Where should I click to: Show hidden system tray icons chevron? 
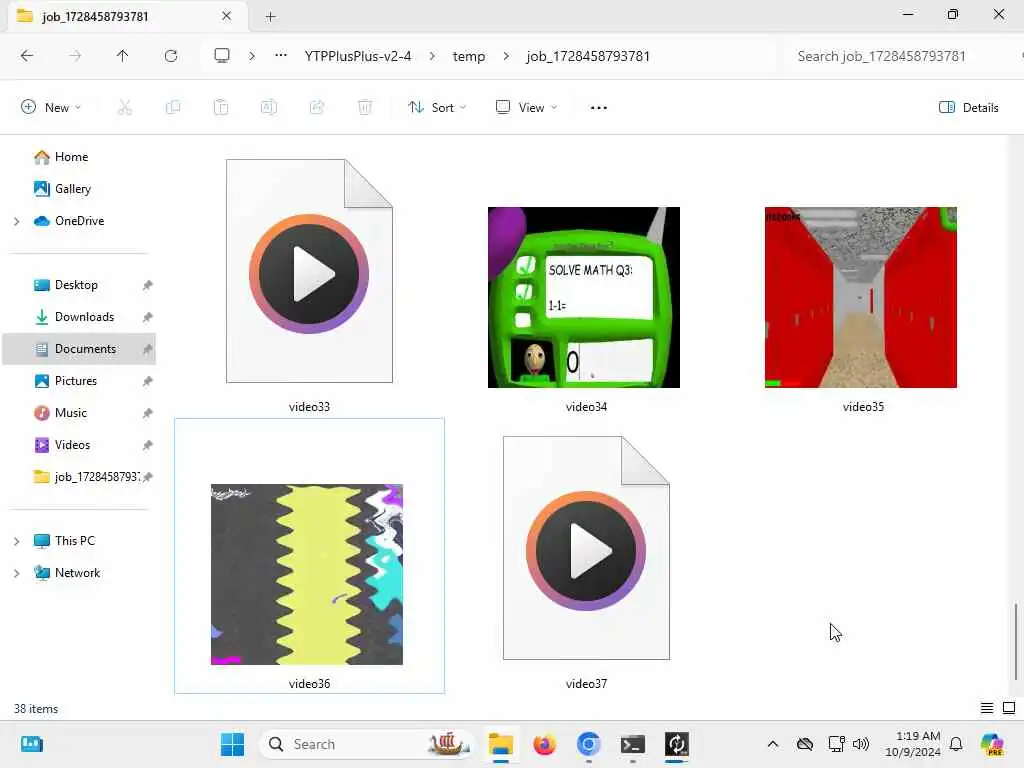point(773,744)
